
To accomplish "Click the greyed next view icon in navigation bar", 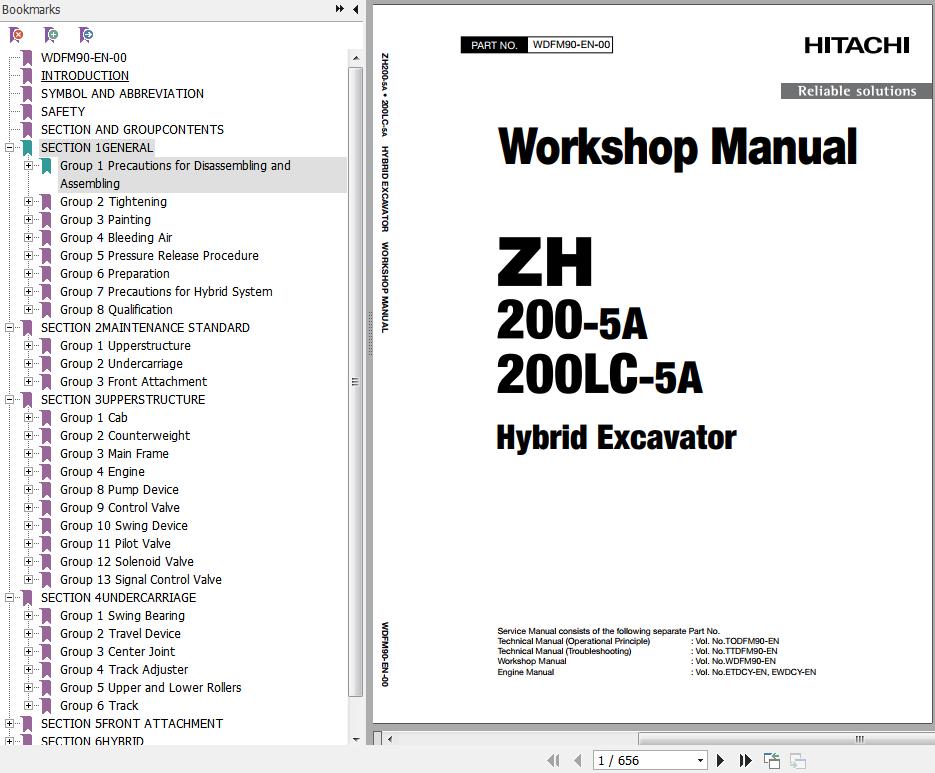I will (798, 760).
